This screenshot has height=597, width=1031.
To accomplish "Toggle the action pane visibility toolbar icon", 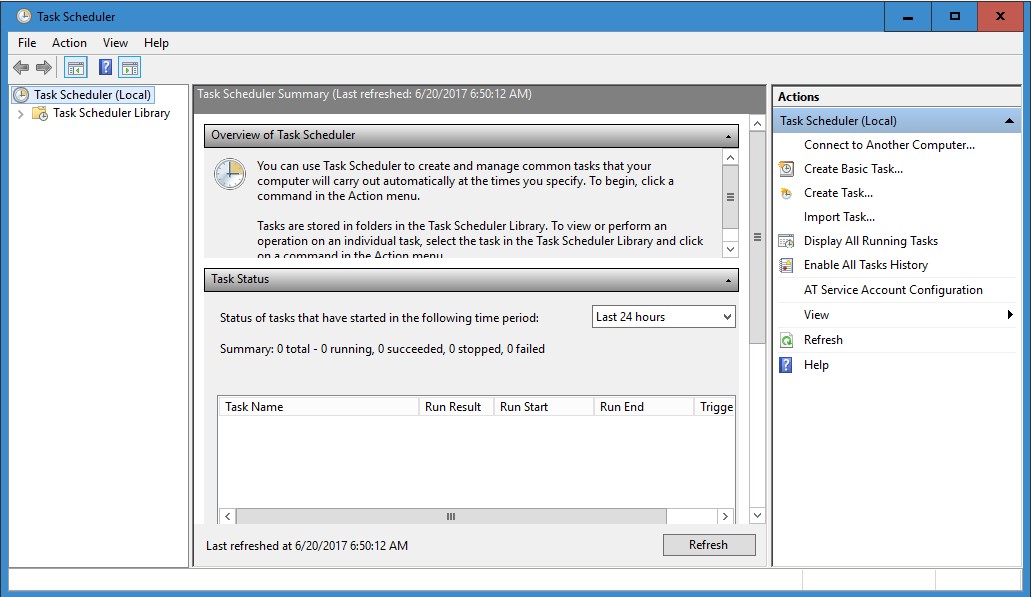I will click(131, 67).
